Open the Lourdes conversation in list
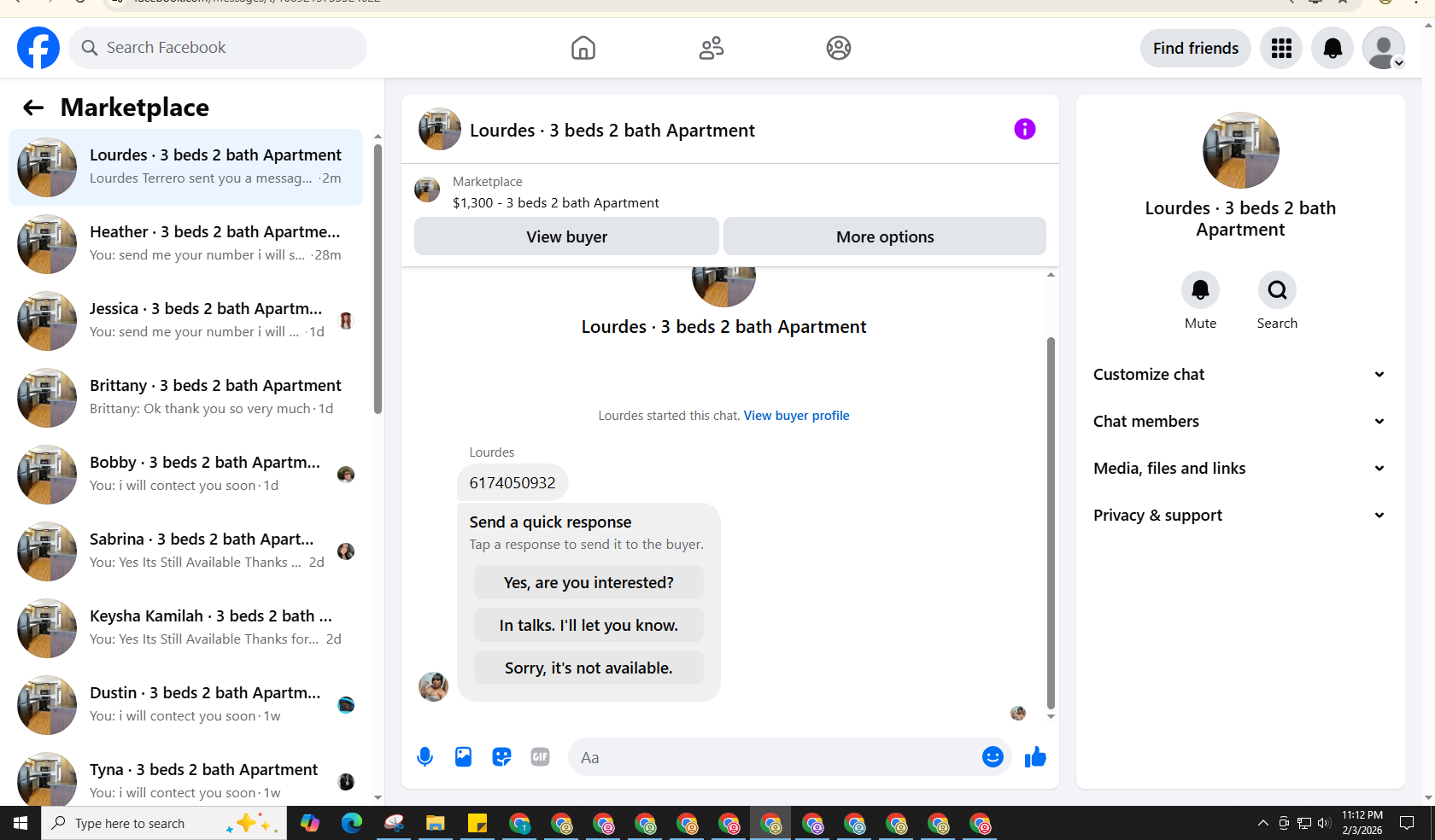 pyautogui.click(x=186, y=167)
